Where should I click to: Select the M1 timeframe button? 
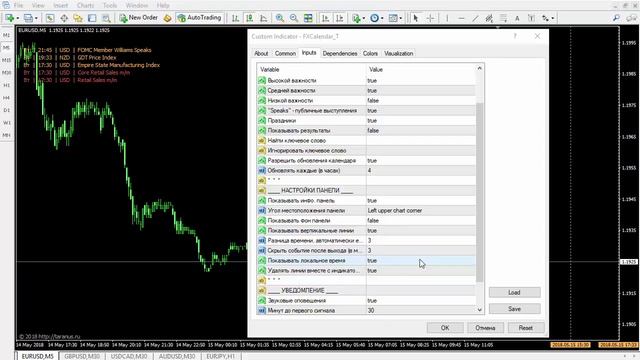(x=7, y=35)
